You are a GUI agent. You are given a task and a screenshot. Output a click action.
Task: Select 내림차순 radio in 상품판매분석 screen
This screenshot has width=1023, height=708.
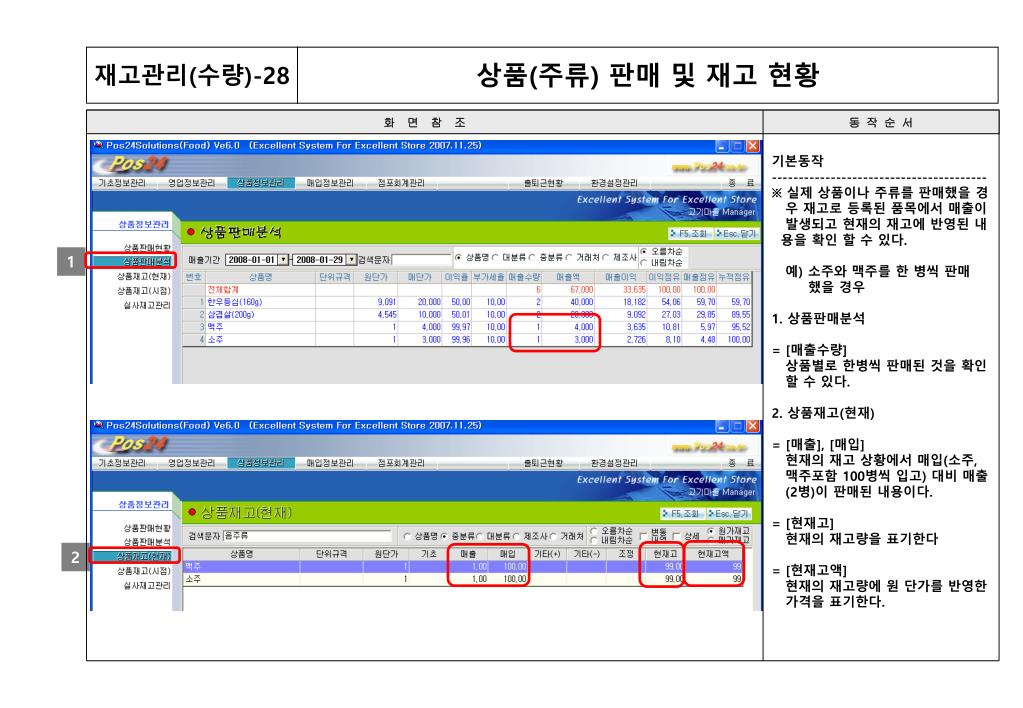(645, 262)
